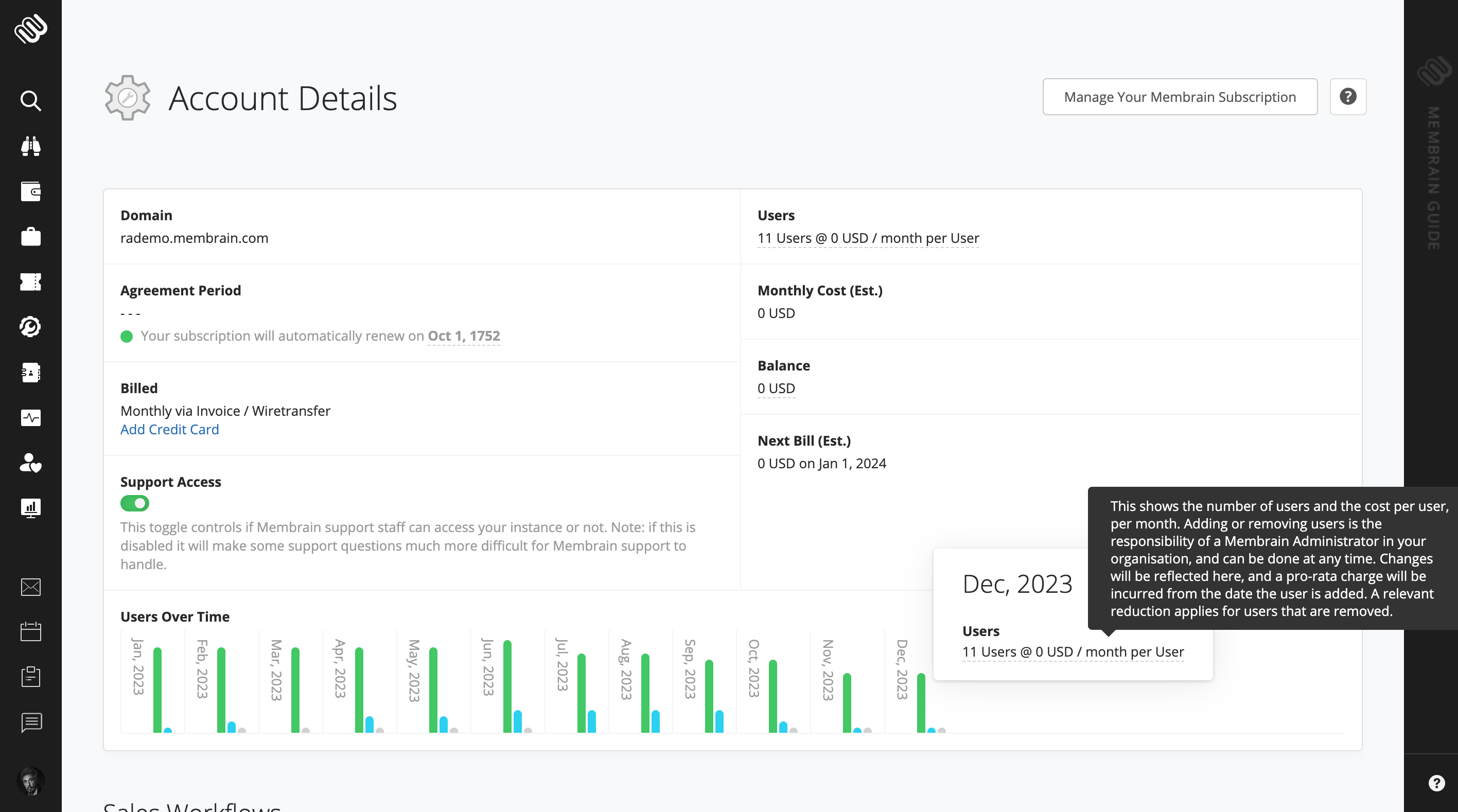Open the ticket icon in sidebar

[30, 282]
